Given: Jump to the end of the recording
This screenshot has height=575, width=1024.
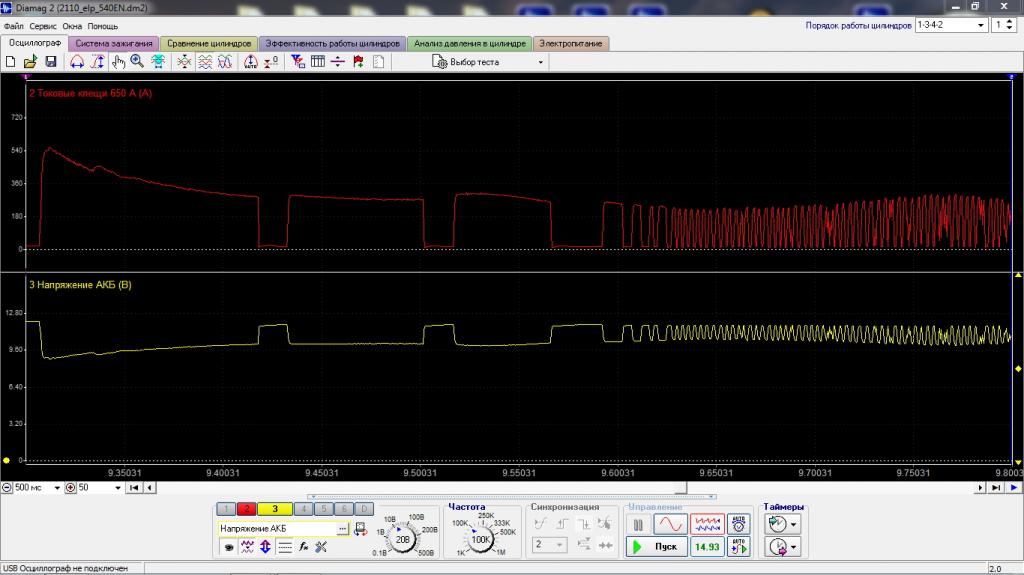Looking at the screenshot, I should click(x=996, y=487).
